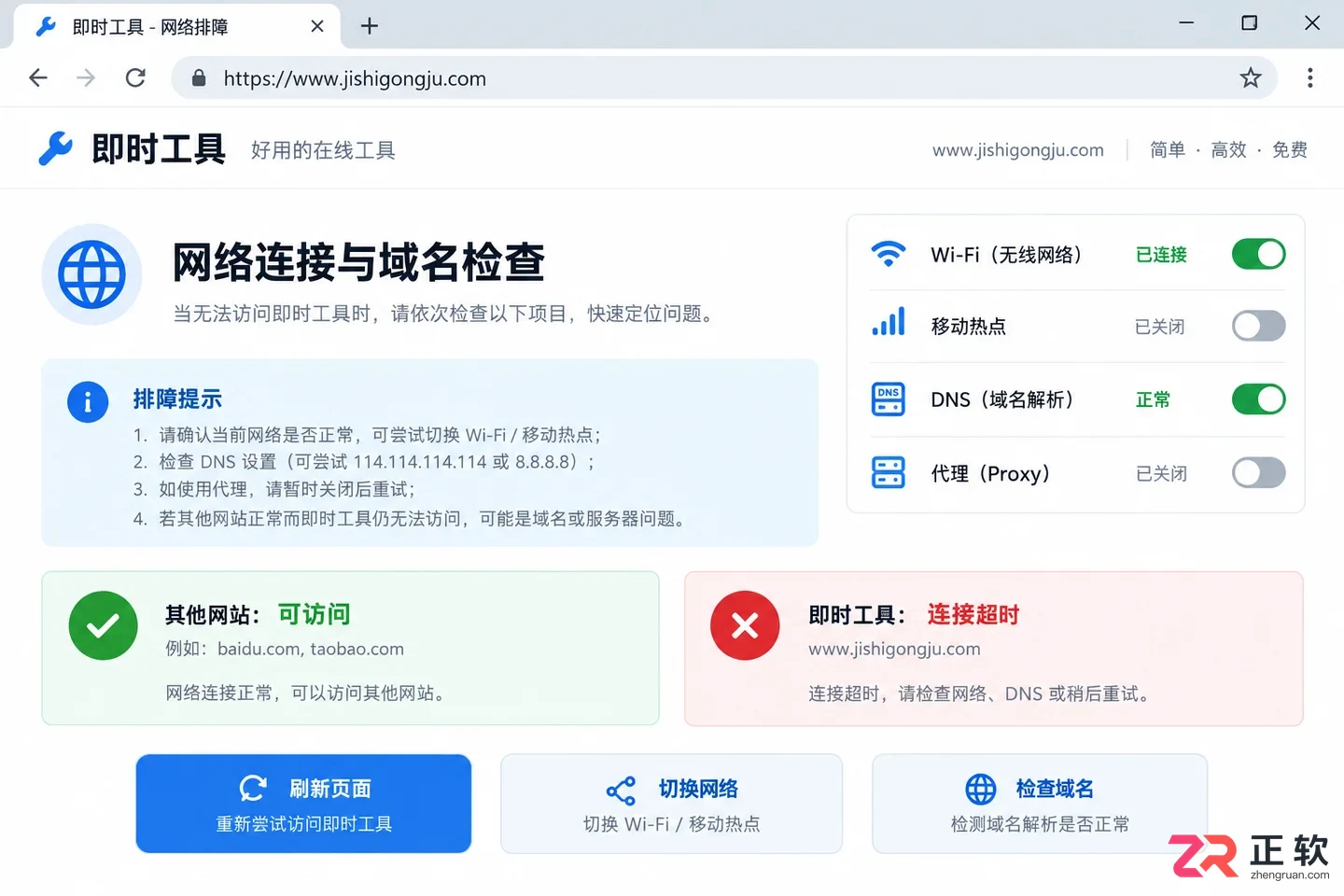Click the 网络连接与域名检查 heading
Screen dimensions: 1344x896
(x=358, y=262)
